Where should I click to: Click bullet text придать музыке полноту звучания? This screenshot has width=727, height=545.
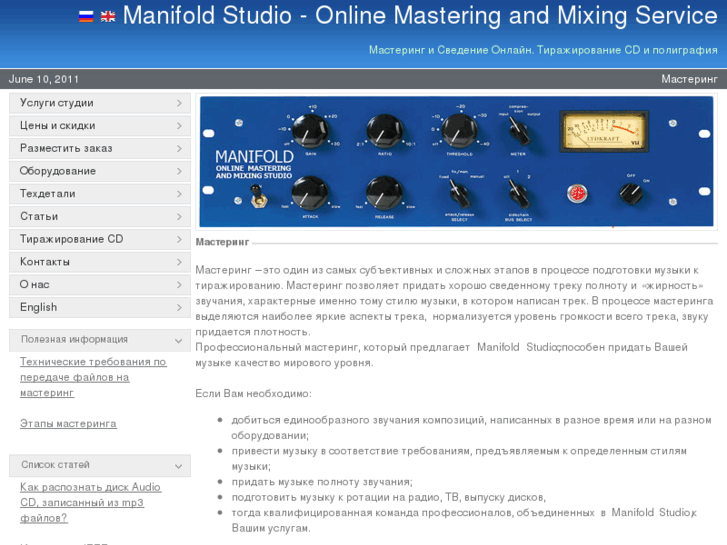[322, 482]
